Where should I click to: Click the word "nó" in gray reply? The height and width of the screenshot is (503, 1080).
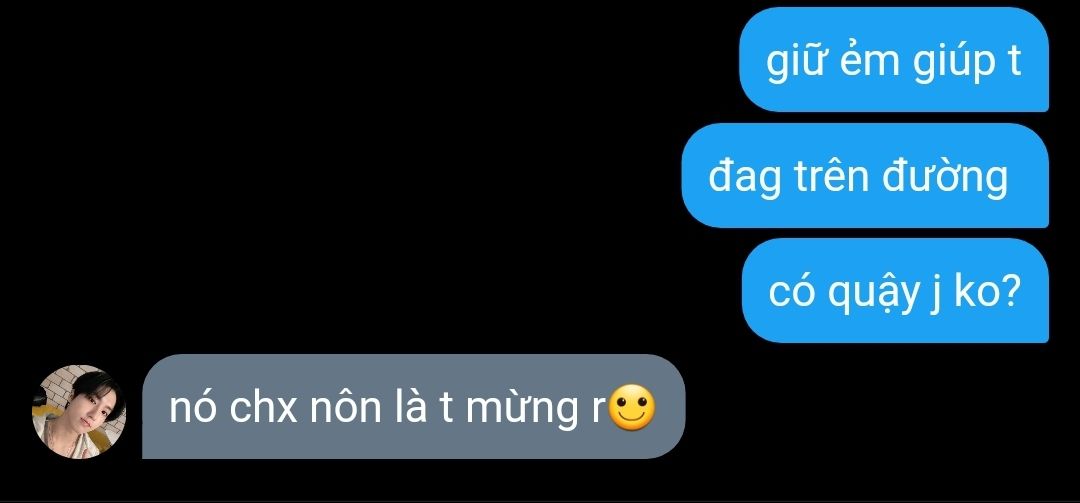(192, 408)
